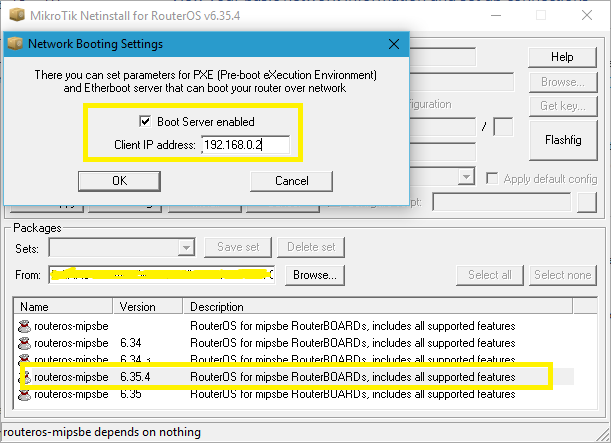
Task: Close the MikroTik Netinstall window
Action: pos(587,16)
